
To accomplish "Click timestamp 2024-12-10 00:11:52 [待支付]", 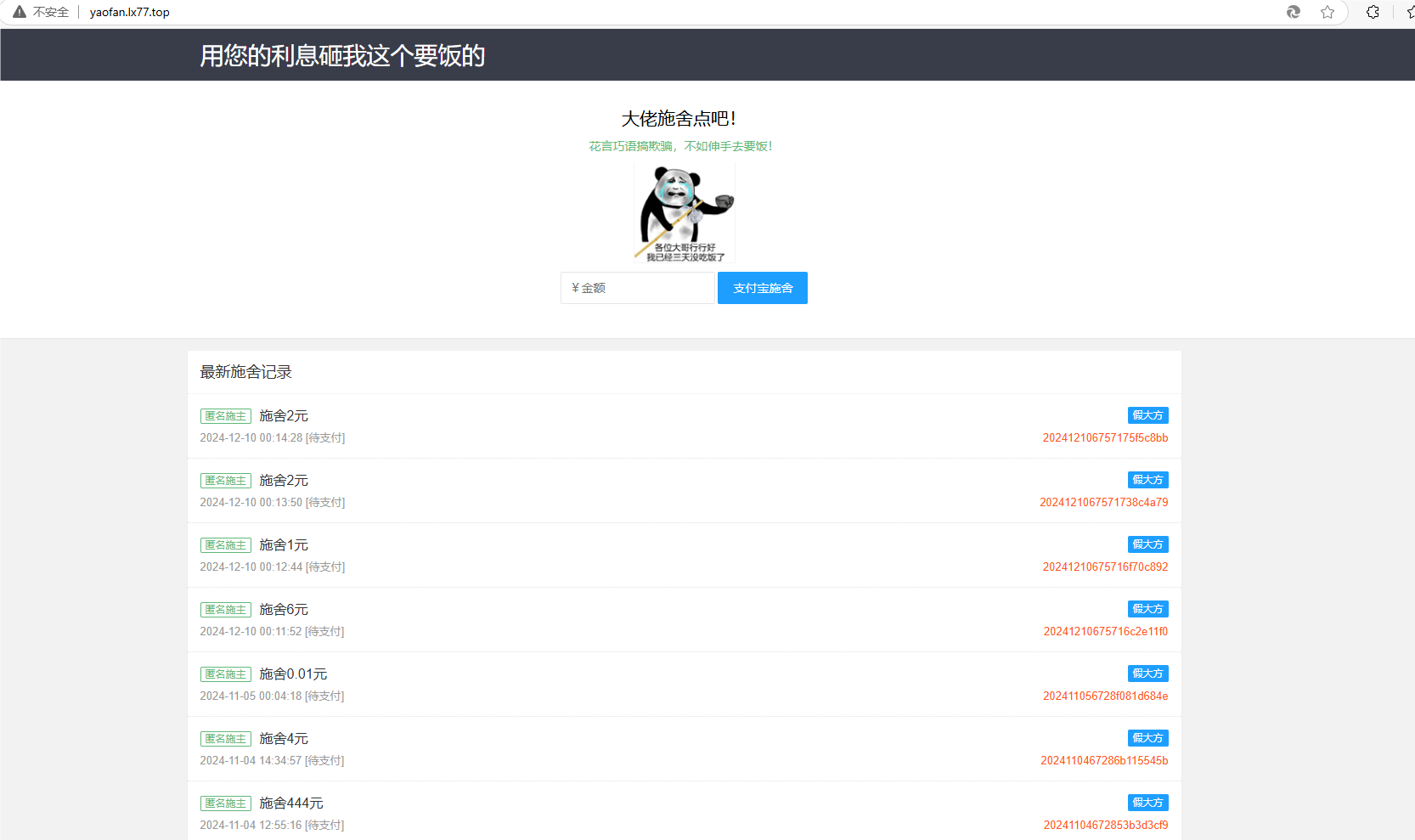I will (x=273, y=632).
